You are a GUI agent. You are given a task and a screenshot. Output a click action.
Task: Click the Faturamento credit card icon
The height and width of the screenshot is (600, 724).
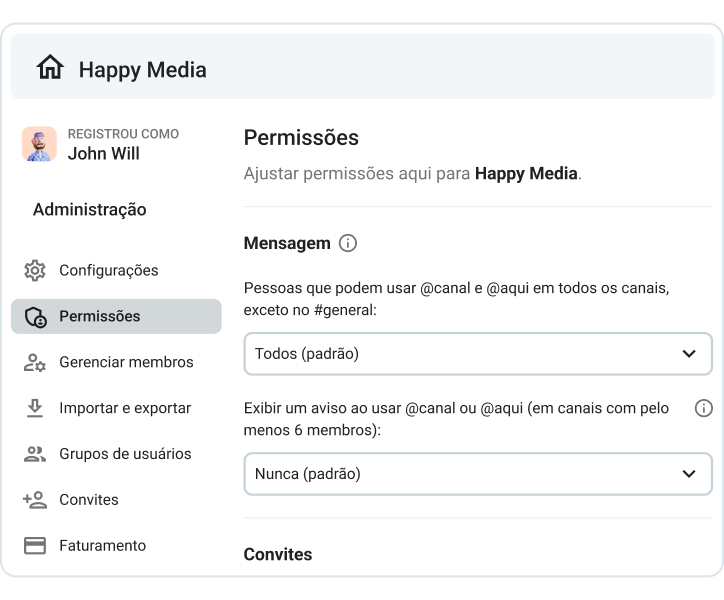(35, 546)
